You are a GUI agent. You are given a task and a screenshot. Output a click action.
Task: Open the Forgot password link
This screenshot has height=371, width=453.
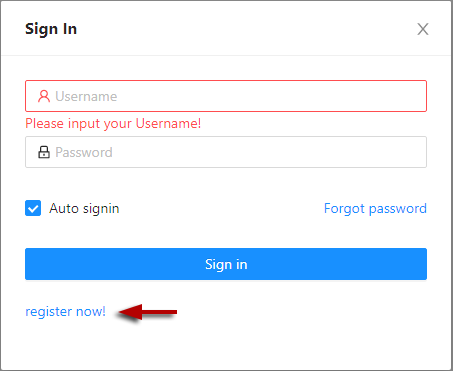click(375, 209)
